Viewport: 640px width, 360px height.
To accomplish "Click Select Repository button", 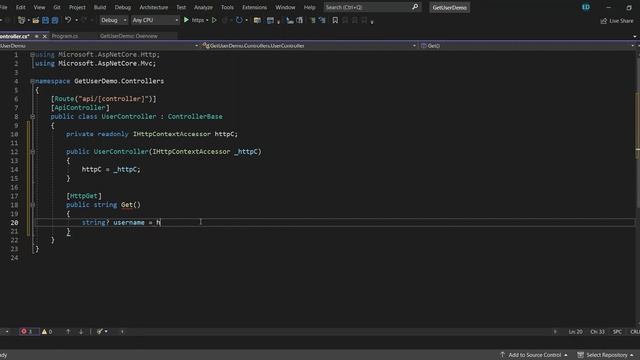I will [606, 355].
